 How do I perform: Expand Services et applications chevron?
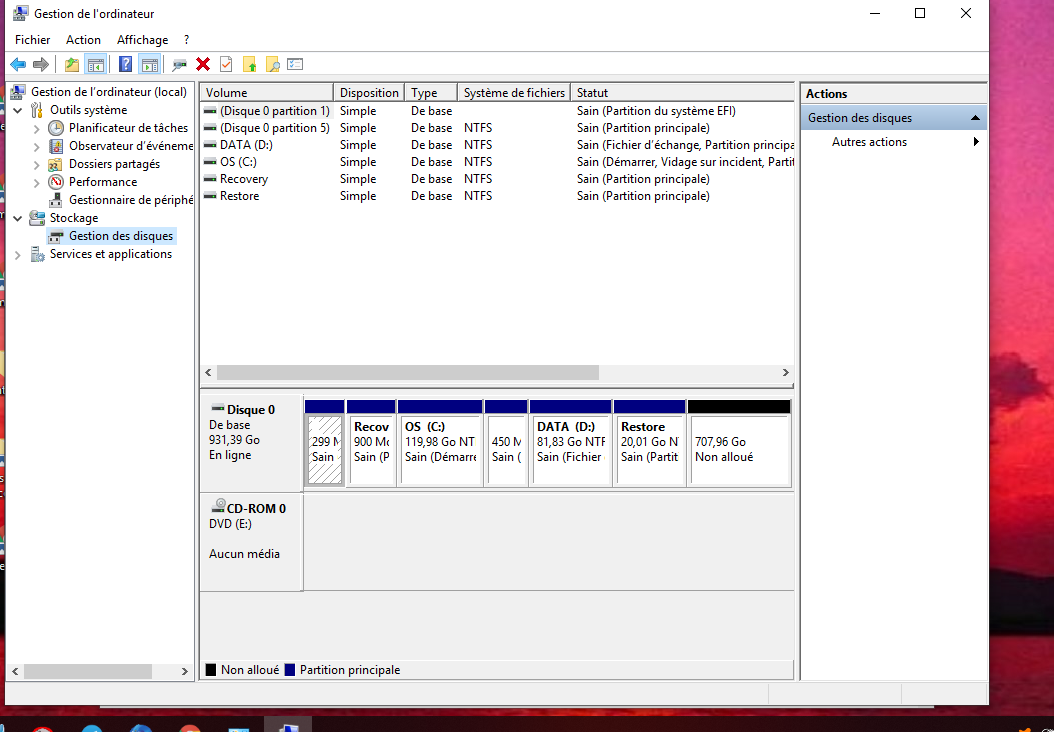point(18,255)
